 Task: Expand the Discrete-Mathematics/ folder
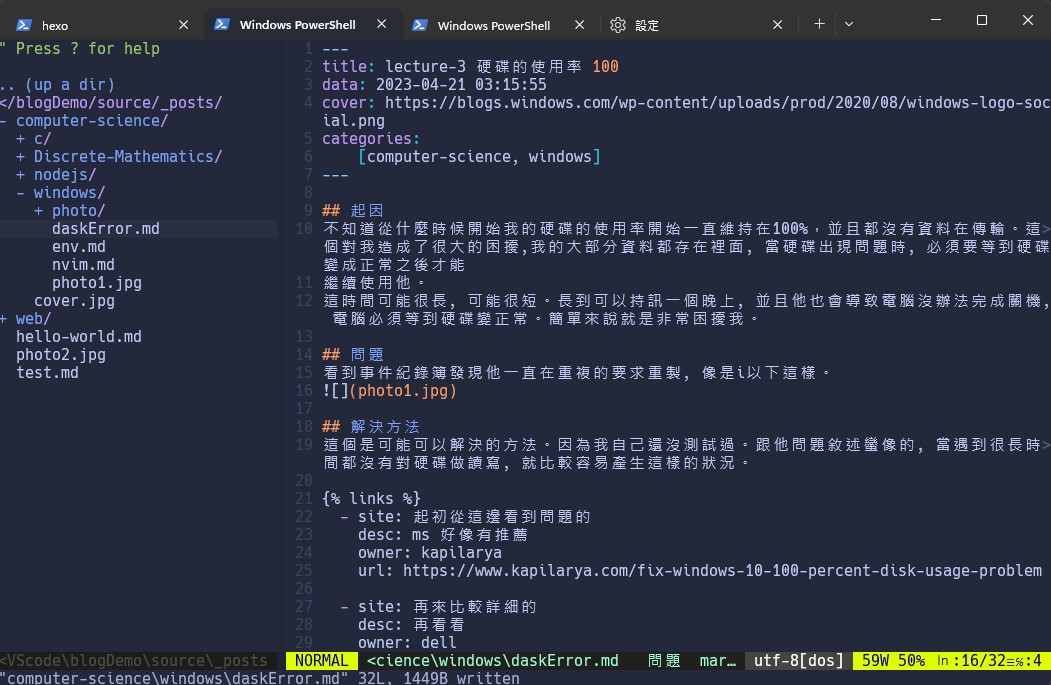(127, 157)
